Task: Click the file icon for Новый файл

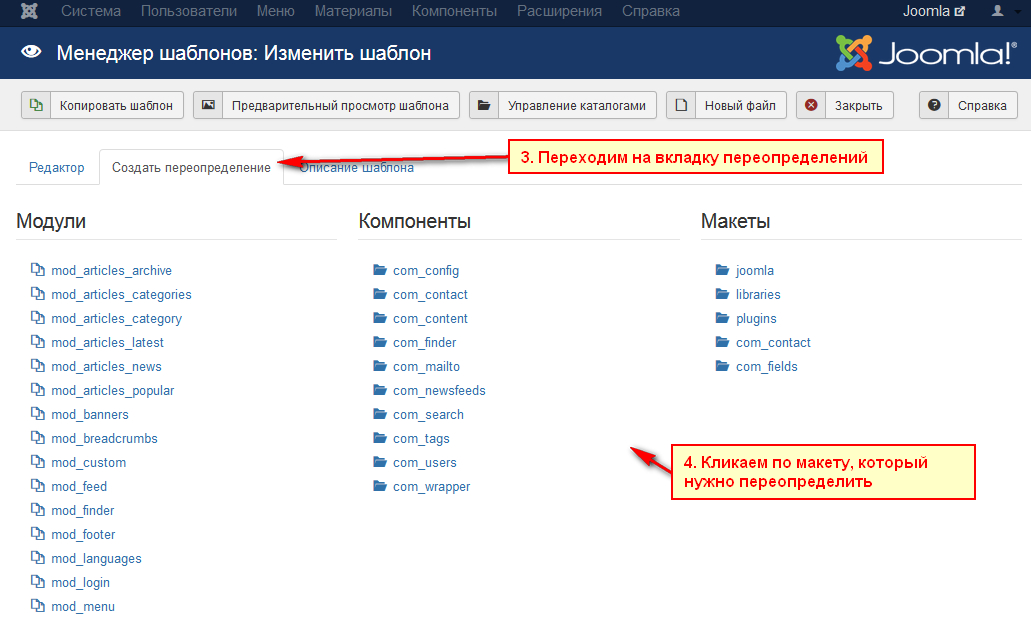Action: (681, 105)
